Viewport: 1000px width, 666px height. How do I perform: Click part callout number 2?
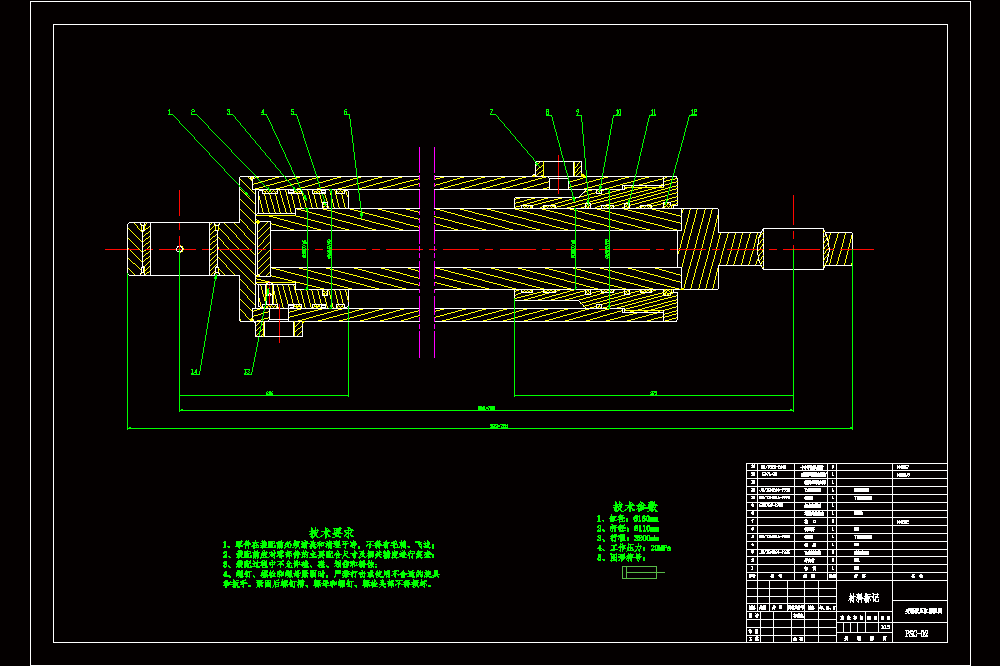pyautogui.click(x=193, y=112)
